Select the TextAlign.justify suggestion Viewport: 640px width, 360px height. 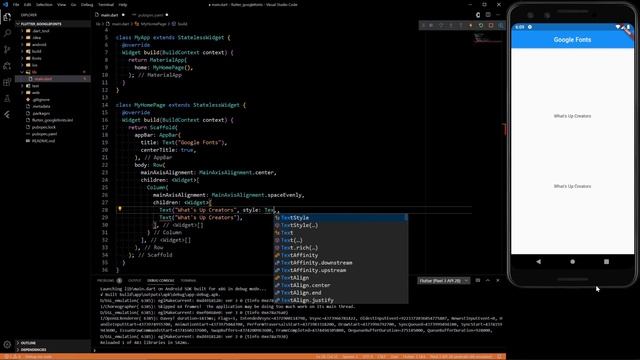coord(340,300)
